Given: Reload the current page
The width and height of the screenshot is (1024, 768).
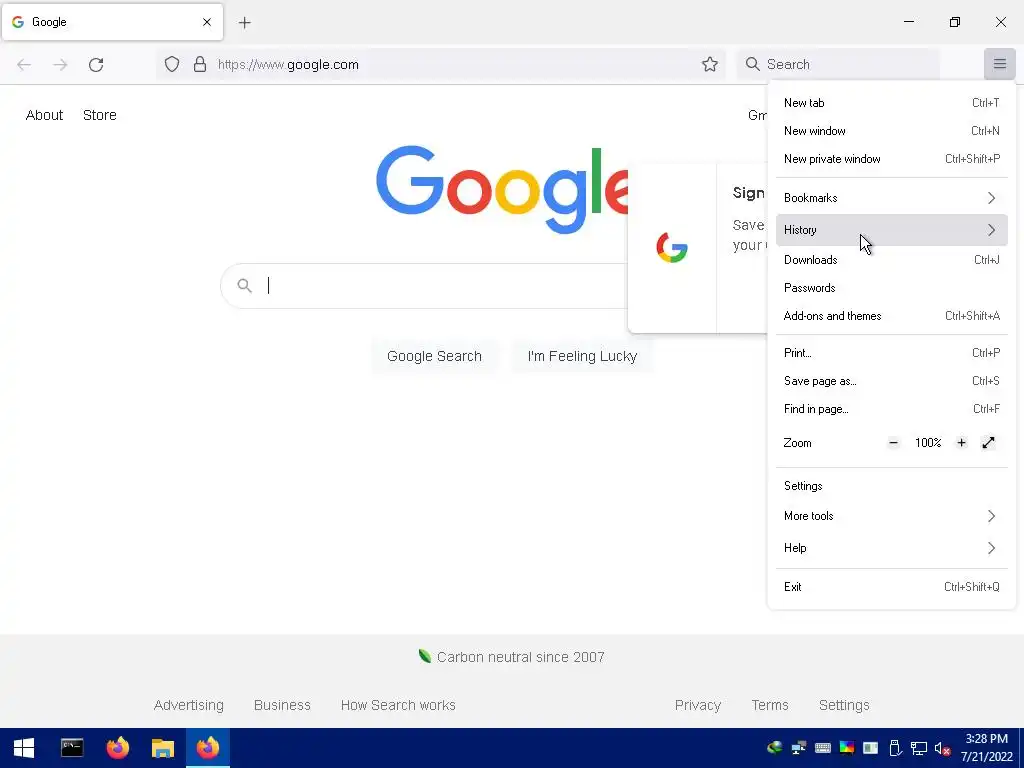Looking at the screenshot, I should [x=96, y=65].
